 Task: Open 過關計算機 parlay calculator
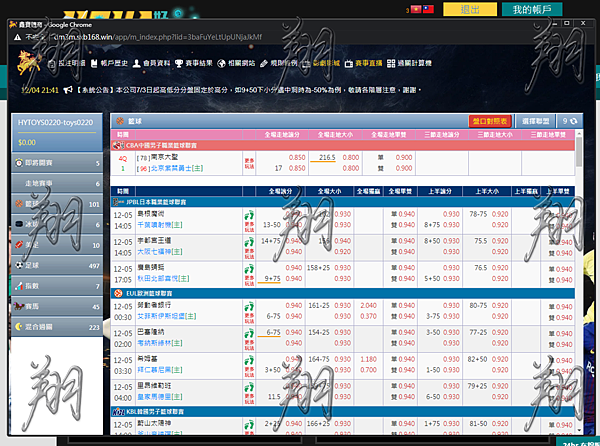point(414,63)
